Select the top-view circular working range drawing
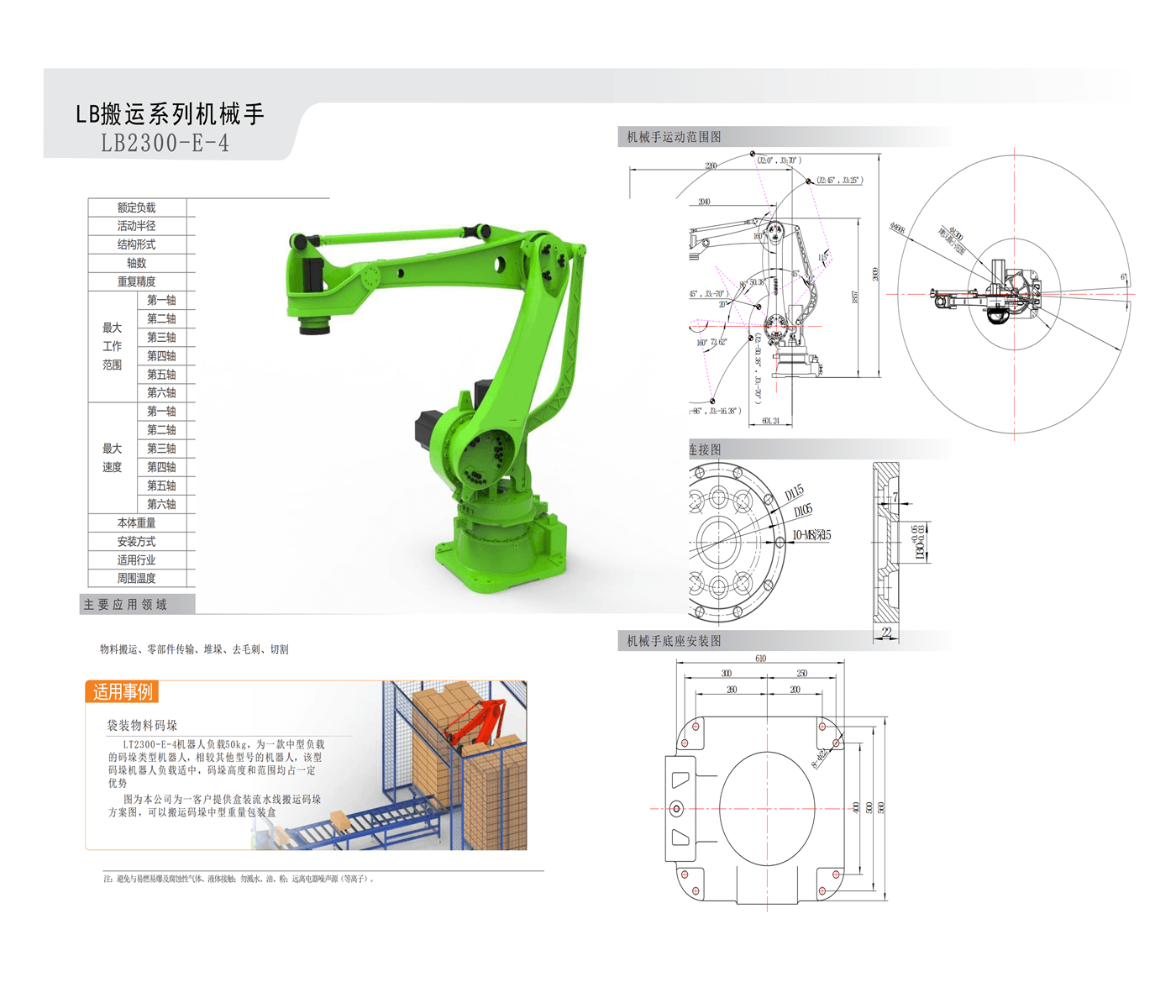This screenshot has width=1176, height=1008. click(x=1012, y=294)
